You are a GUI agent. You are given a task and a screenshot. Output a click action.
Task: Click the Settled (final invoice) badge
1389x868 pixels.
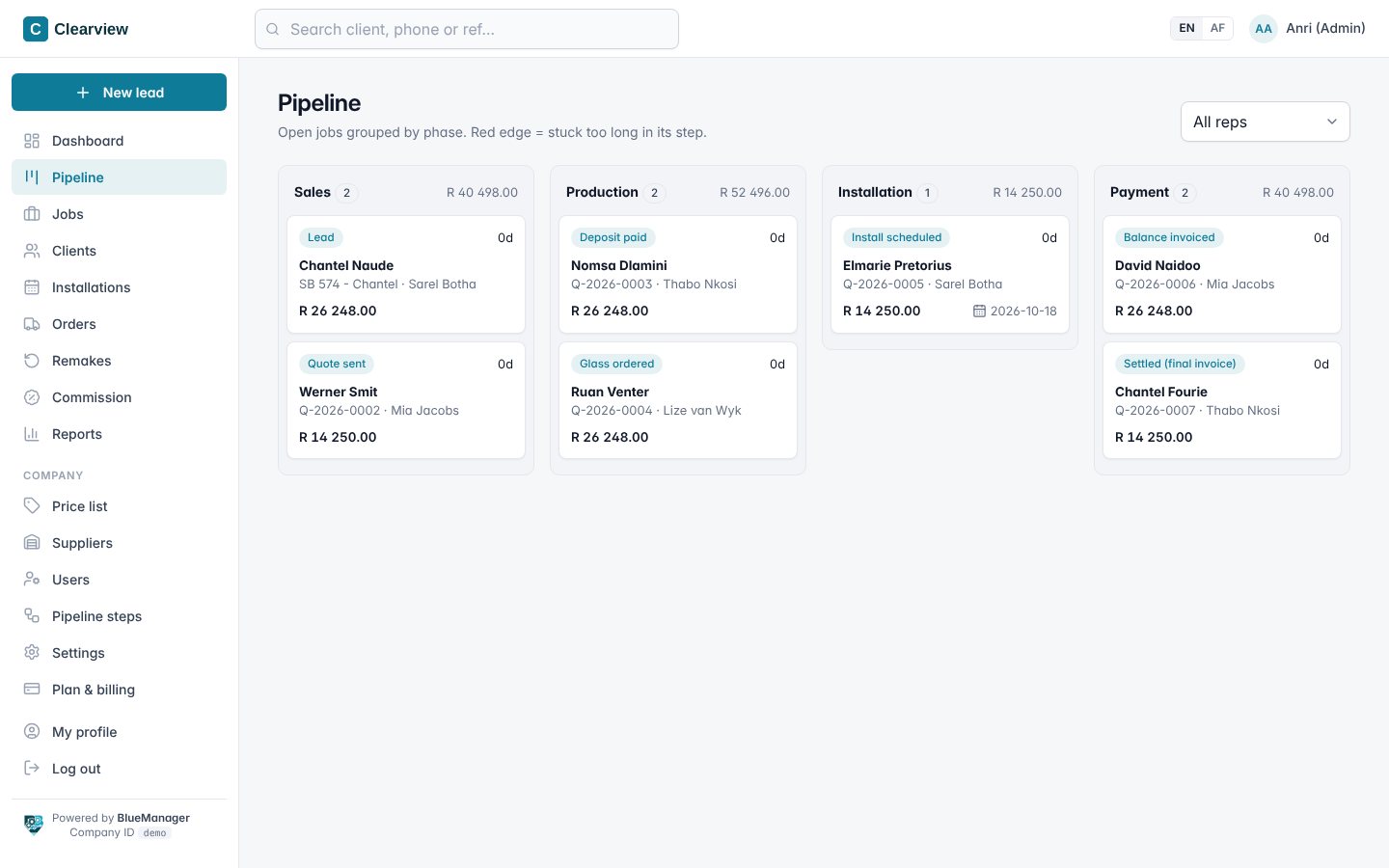click(x=1180, y=364)
